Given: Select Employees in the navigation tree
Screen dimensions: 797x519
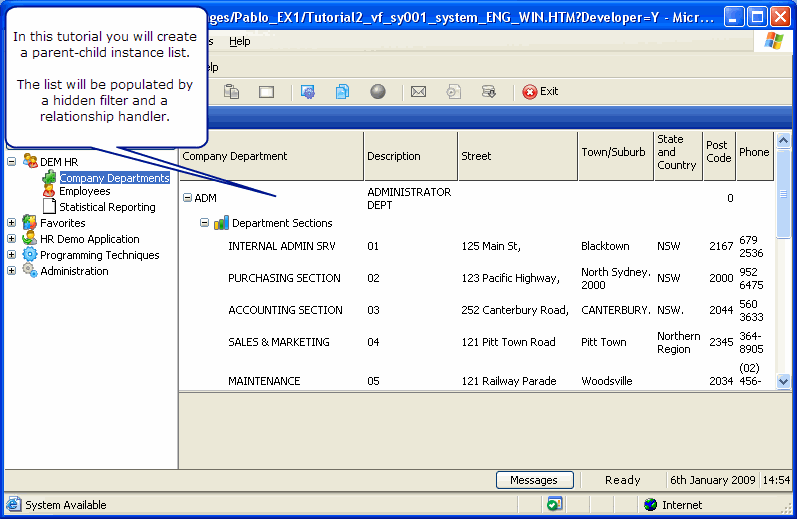Looking at the screenshot, I should click(84, 191).
